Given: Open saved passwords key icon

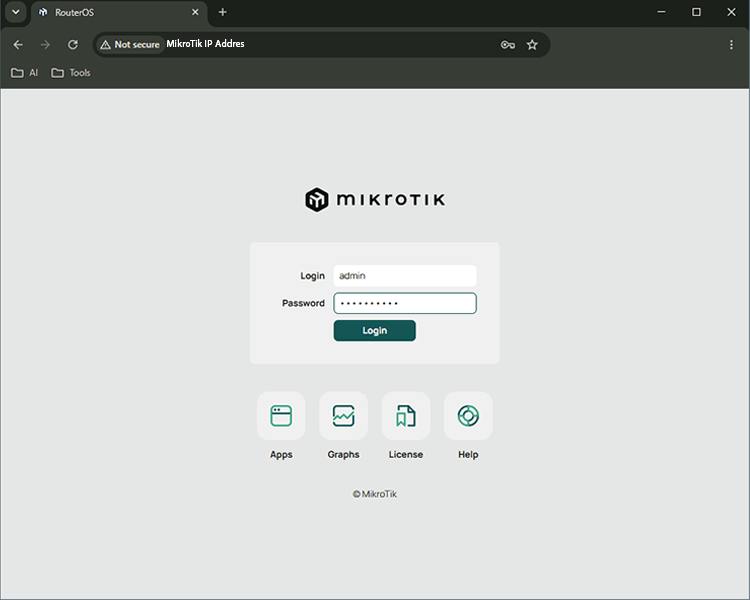Looking at the screenshot, I should click(x=507, y=44).
